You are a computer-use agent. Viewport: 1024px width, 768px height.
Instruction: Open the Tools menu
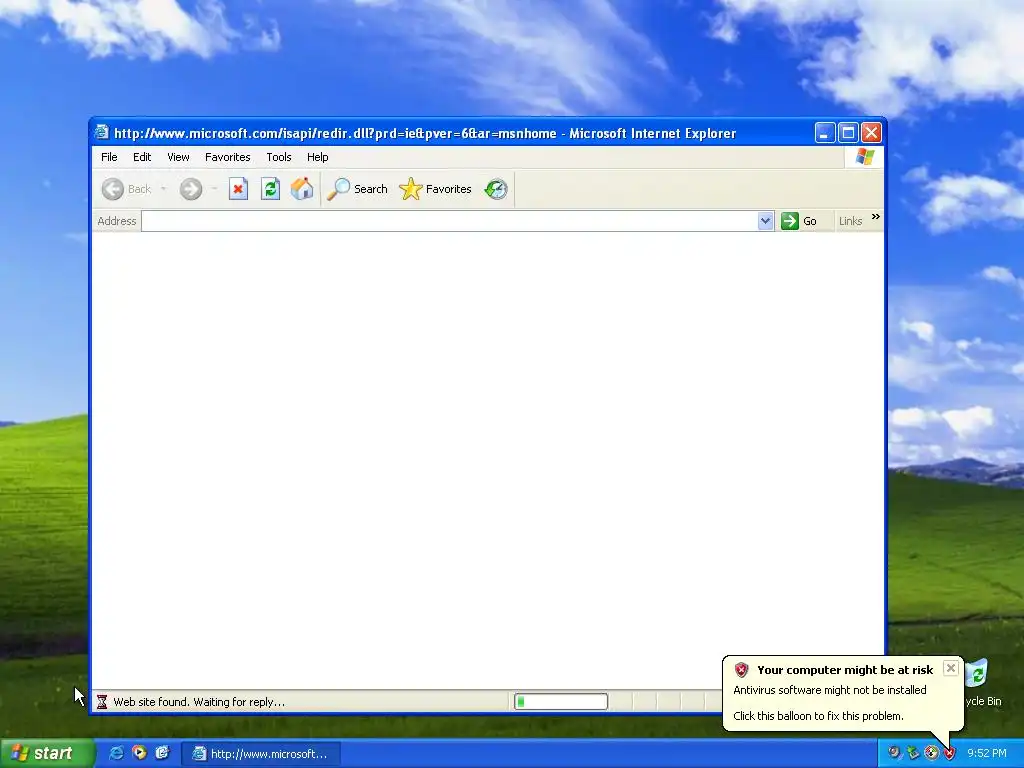[x=279, y=157]
